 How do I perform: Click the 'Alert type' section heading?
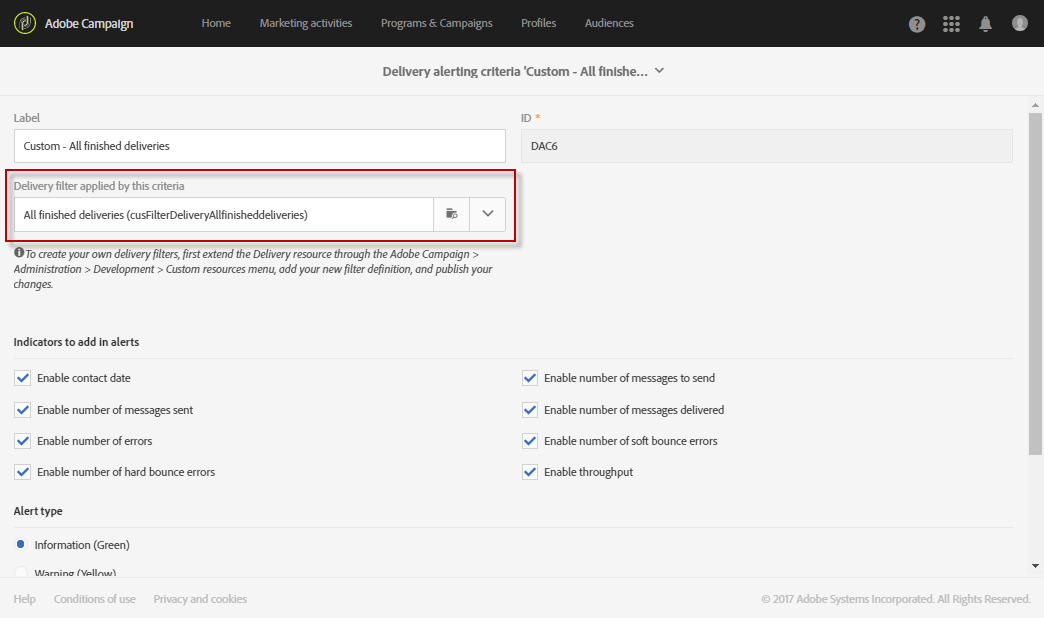38,511
